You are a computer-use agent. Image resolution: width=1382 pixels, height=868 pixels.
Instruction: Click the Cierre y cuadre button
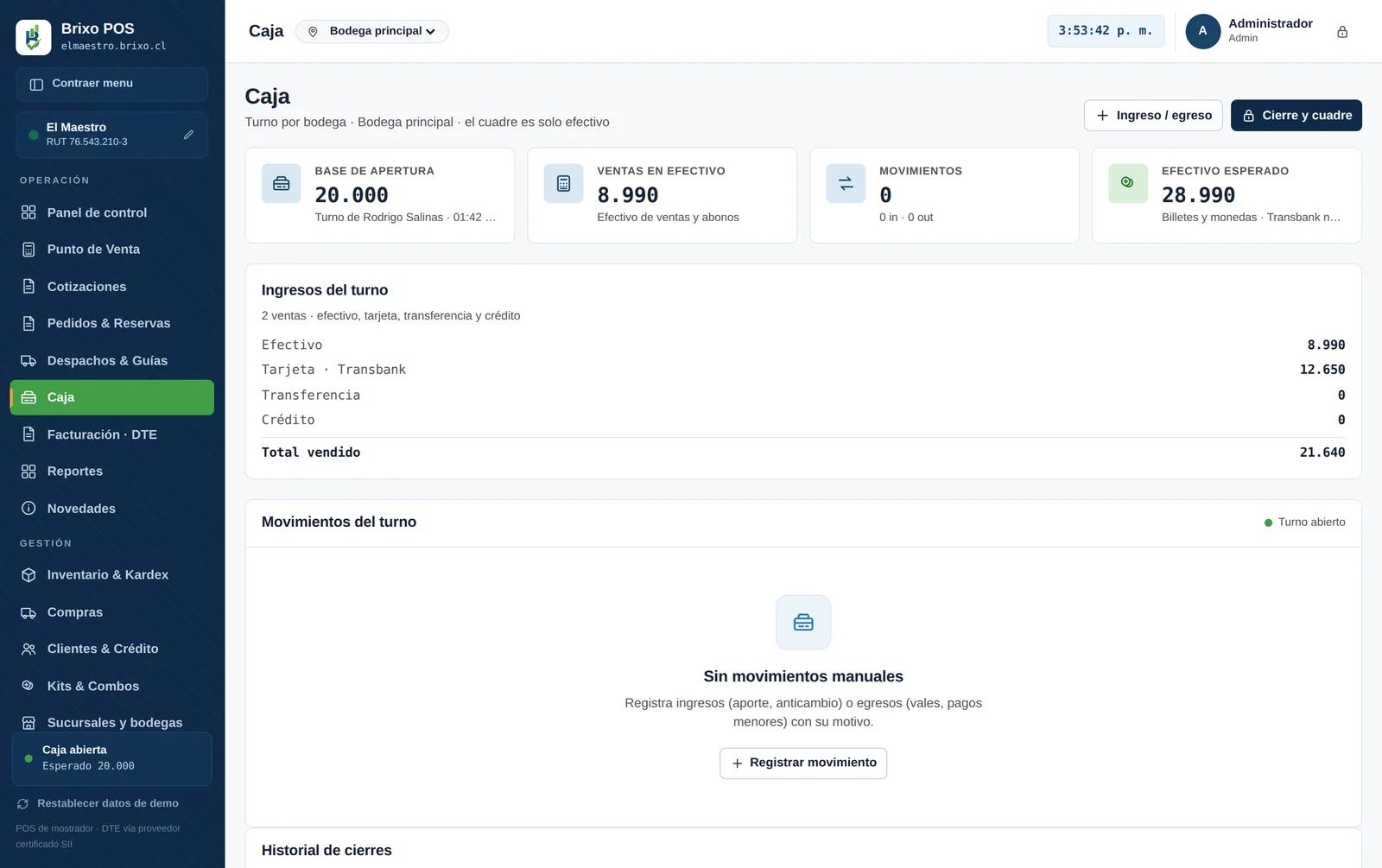click(x=1296, y=116)
